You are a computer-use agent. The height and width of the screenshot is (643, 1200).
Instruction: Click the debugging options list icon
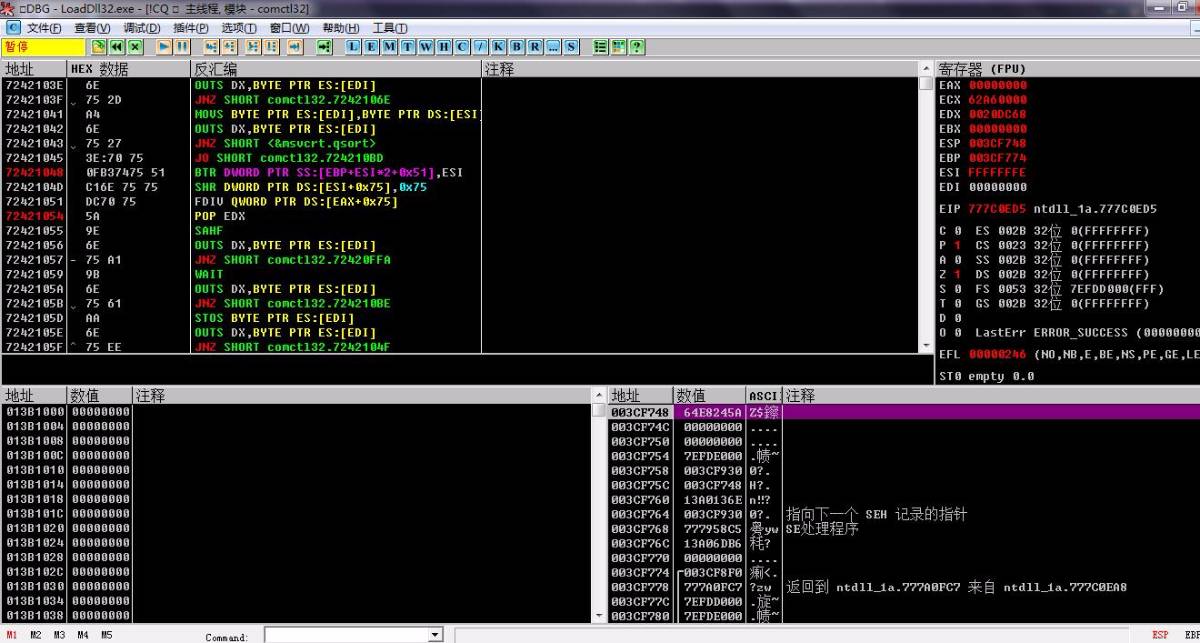[601, 46]
